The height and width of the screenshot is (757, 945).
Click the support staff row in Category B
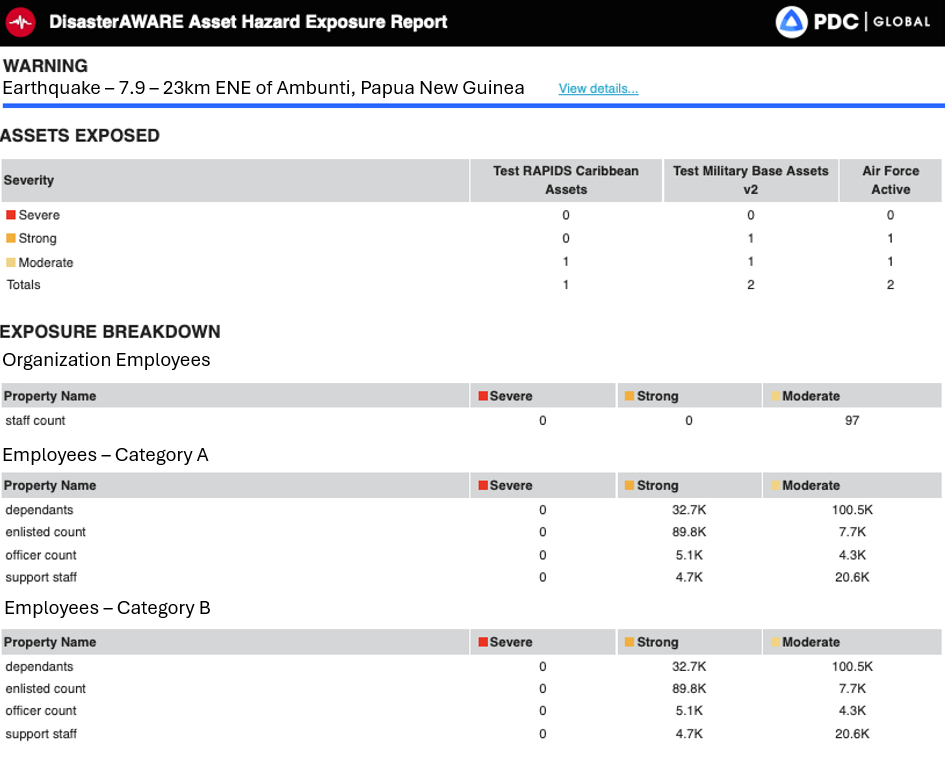point(471,734)
